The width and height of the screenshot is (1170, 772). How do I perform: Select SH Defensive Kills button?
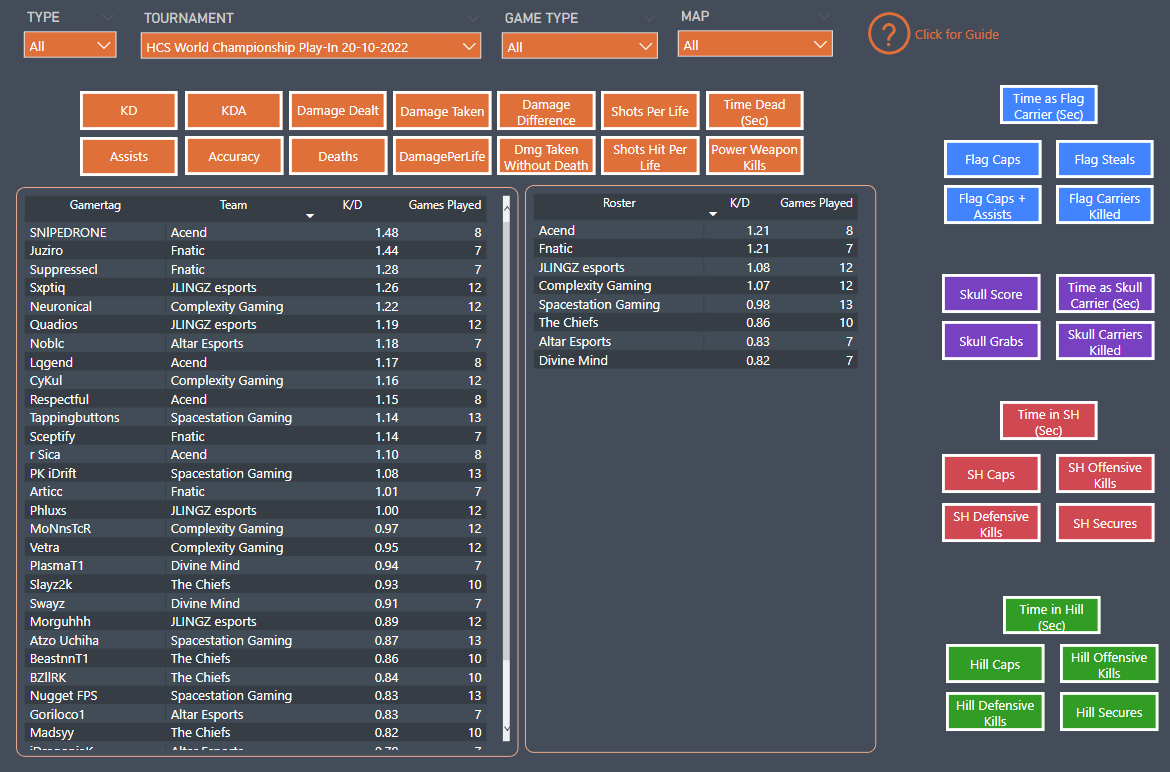[991, 523]
